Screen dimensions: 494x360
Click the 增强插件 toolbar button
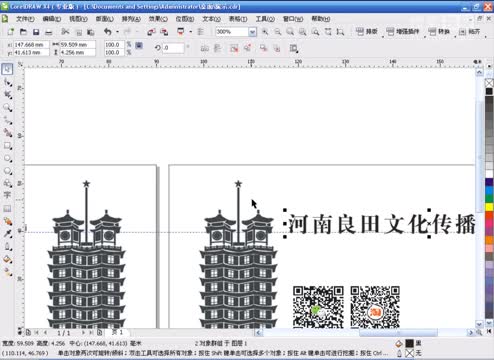(403, 32)
